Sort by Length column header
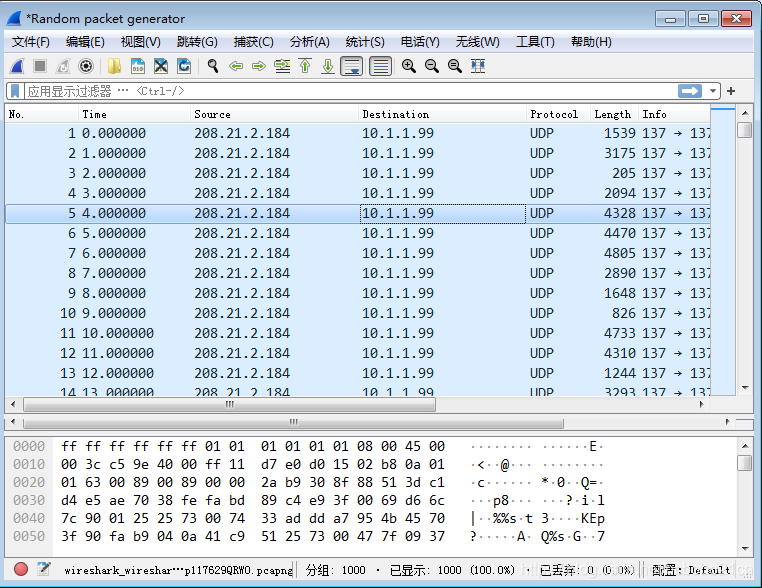 pyautogui.click(x=614, y=114)
